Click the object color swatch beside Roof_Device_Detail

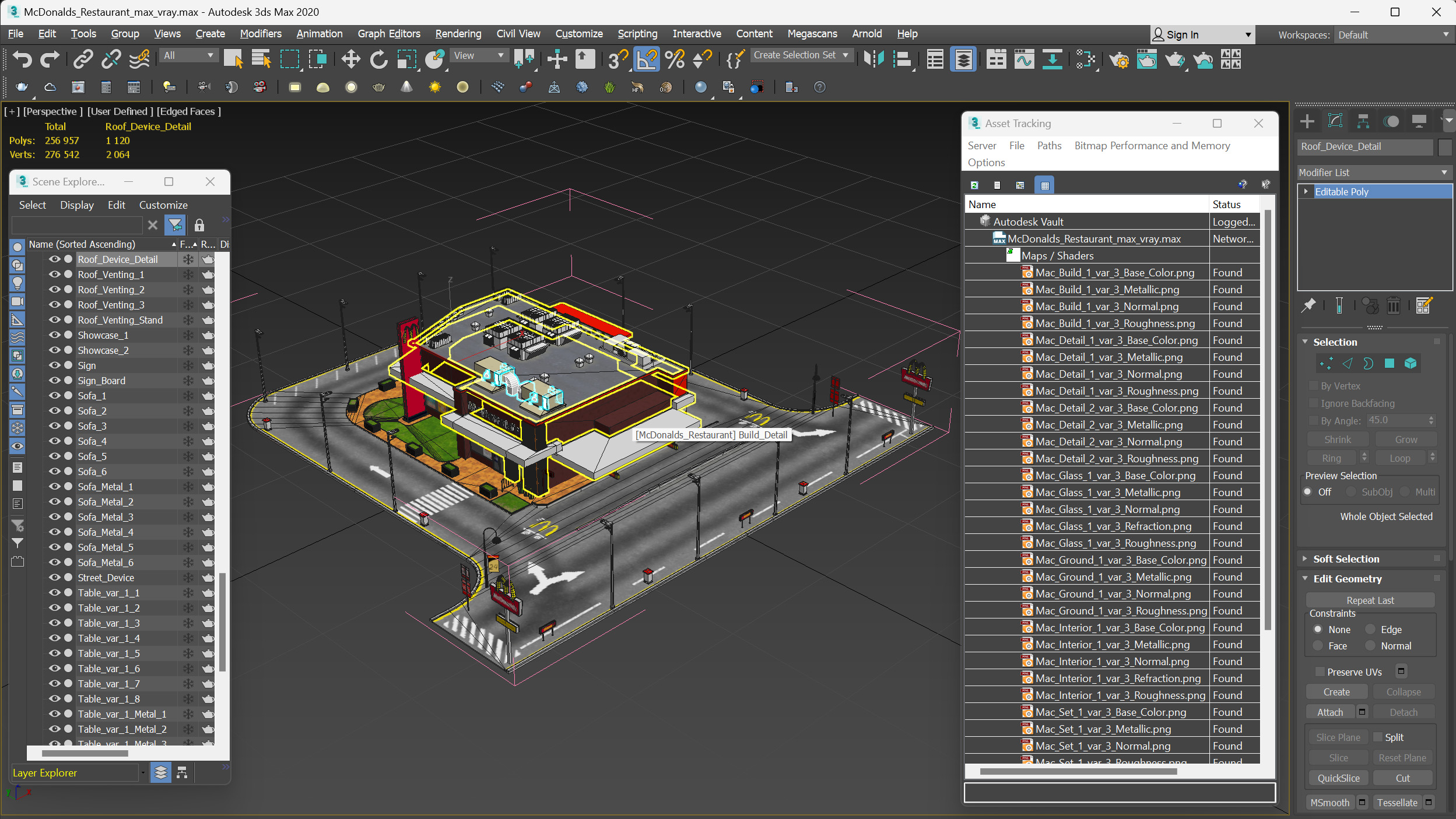[1444, 147]
